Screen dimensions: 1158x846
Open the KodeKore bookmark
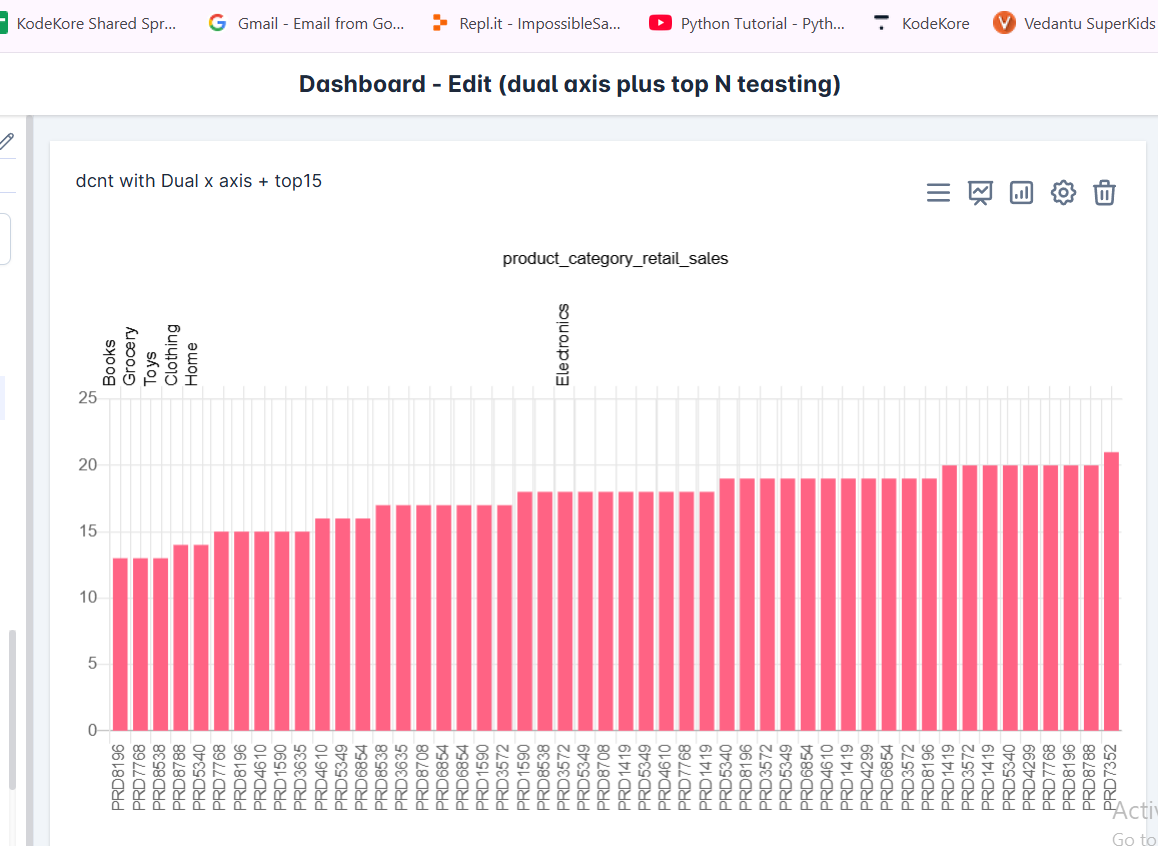pos(921,23)
